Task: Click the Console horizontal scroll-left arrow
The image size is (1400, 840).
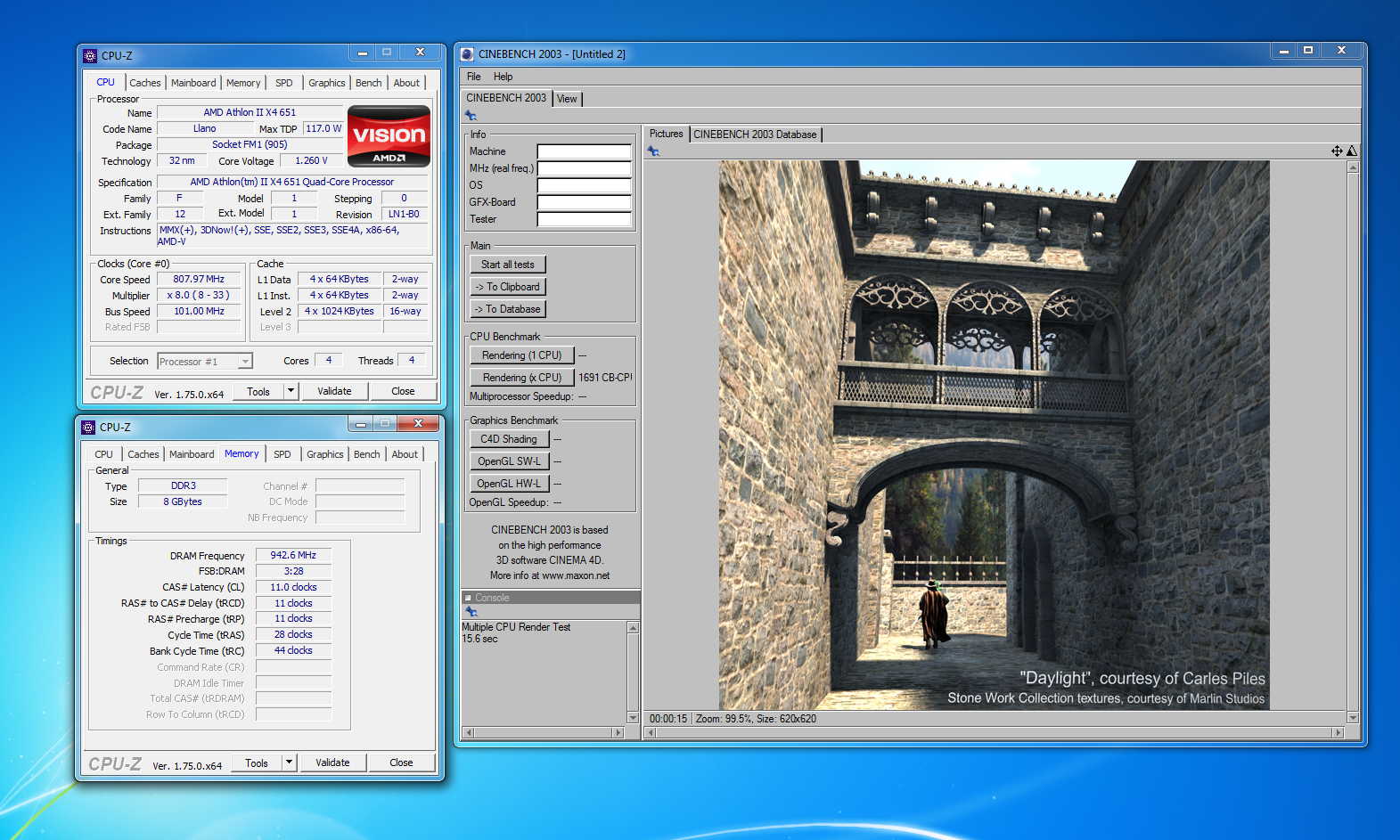Action: point(468,733)
